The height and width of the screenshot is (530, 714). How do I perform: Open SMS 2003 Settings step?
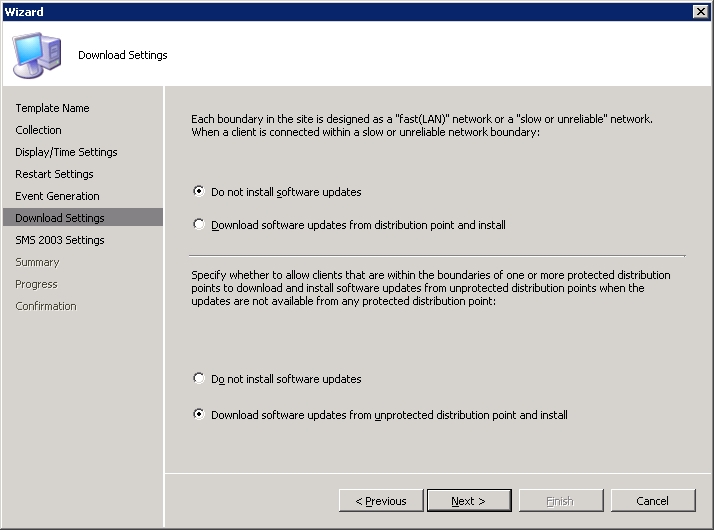[60, 240]
